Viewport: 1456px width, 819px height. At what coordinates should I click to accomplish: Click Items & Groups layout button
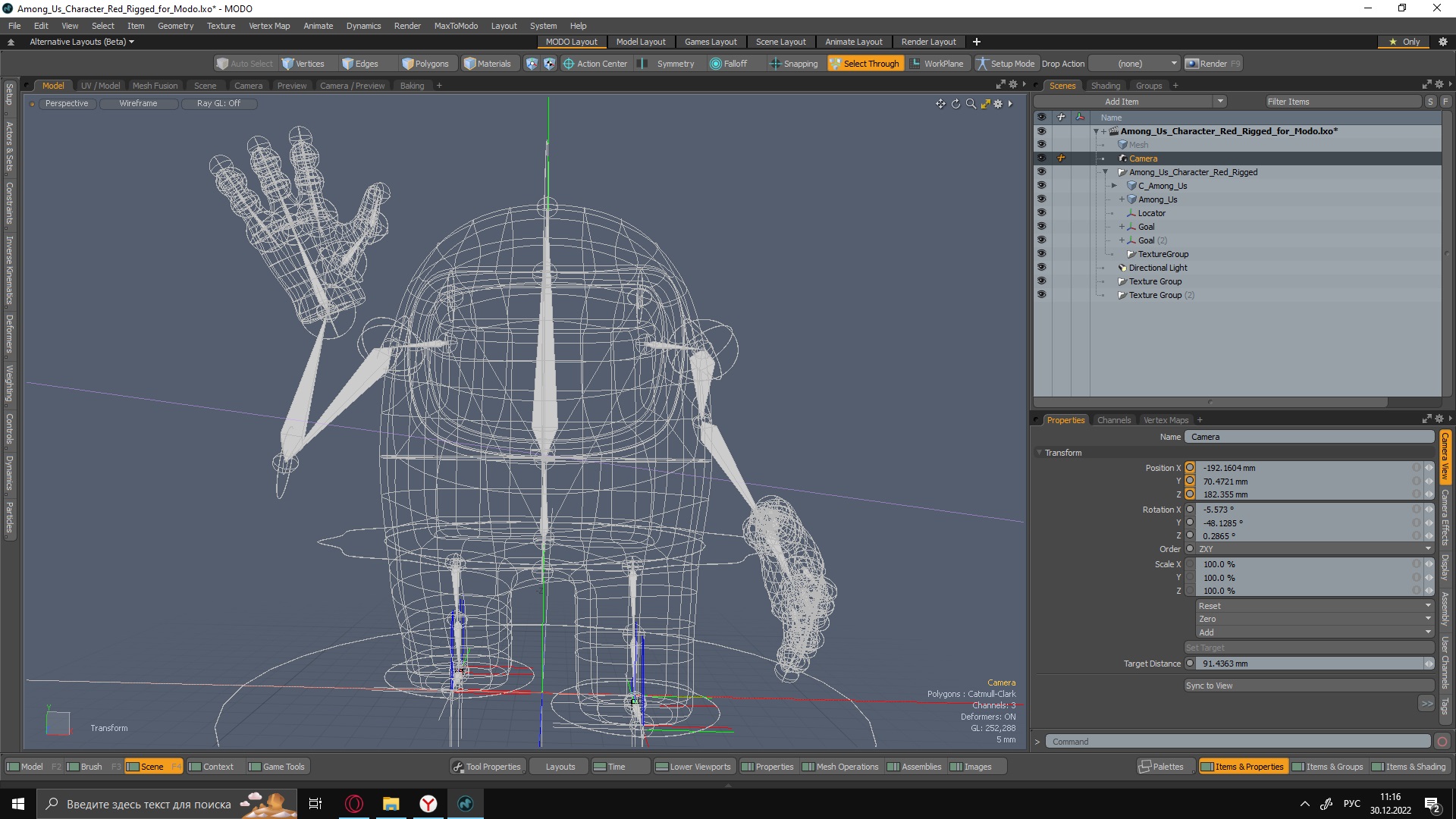(x=1327, y=767)
